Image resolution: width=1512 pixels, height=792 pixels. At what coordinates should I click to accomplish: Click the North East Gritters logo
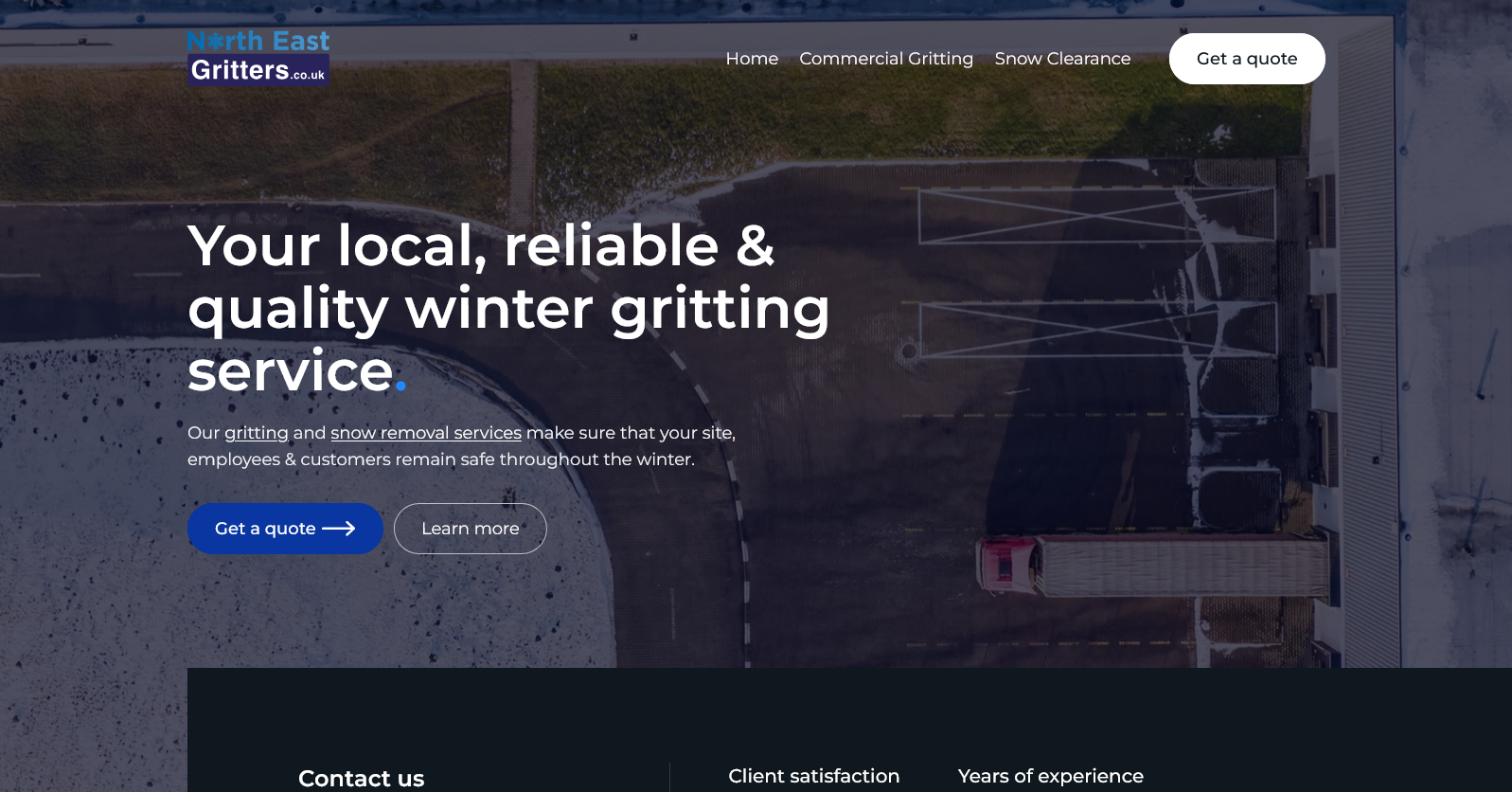coord(258,58)
